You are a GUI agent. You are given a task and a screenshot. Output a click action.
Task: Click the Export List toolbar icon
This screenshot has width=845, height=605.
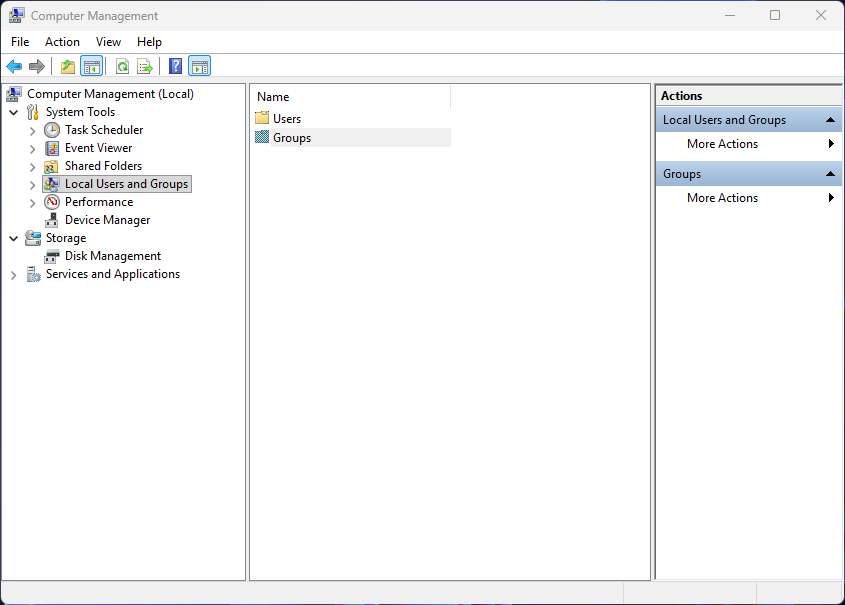145,67
